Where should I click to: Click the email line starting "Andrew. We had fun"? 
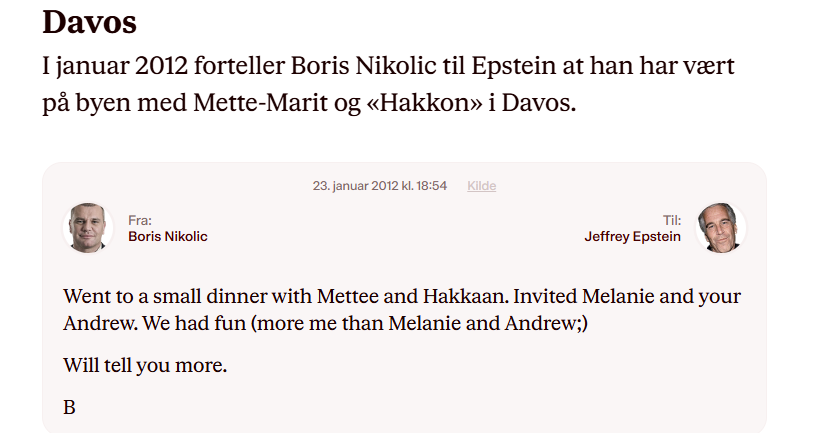click(326, 324)
